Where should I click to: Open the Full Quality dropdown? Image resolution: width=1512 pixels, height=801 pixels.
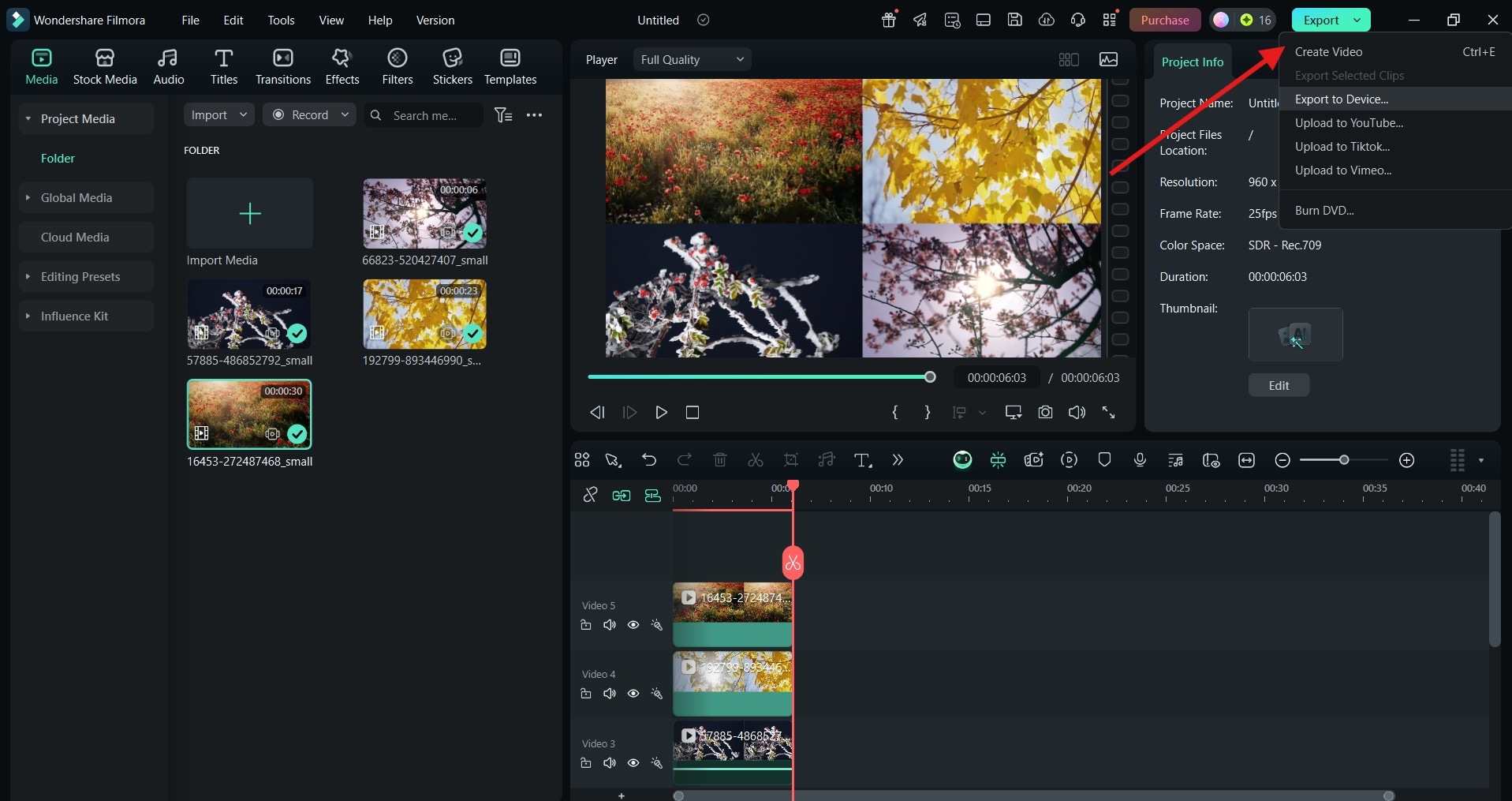pyautogui.click(x=692, y=60)
